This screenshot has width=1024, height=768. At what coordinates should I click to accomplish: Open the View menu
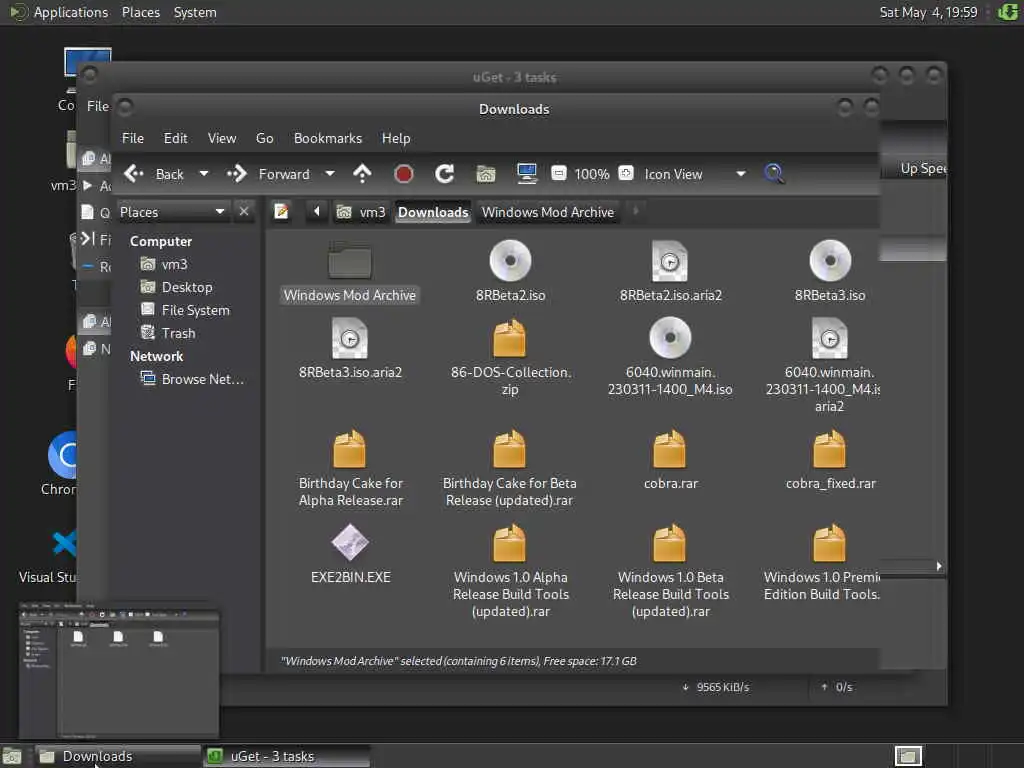[x=222, y=138]
